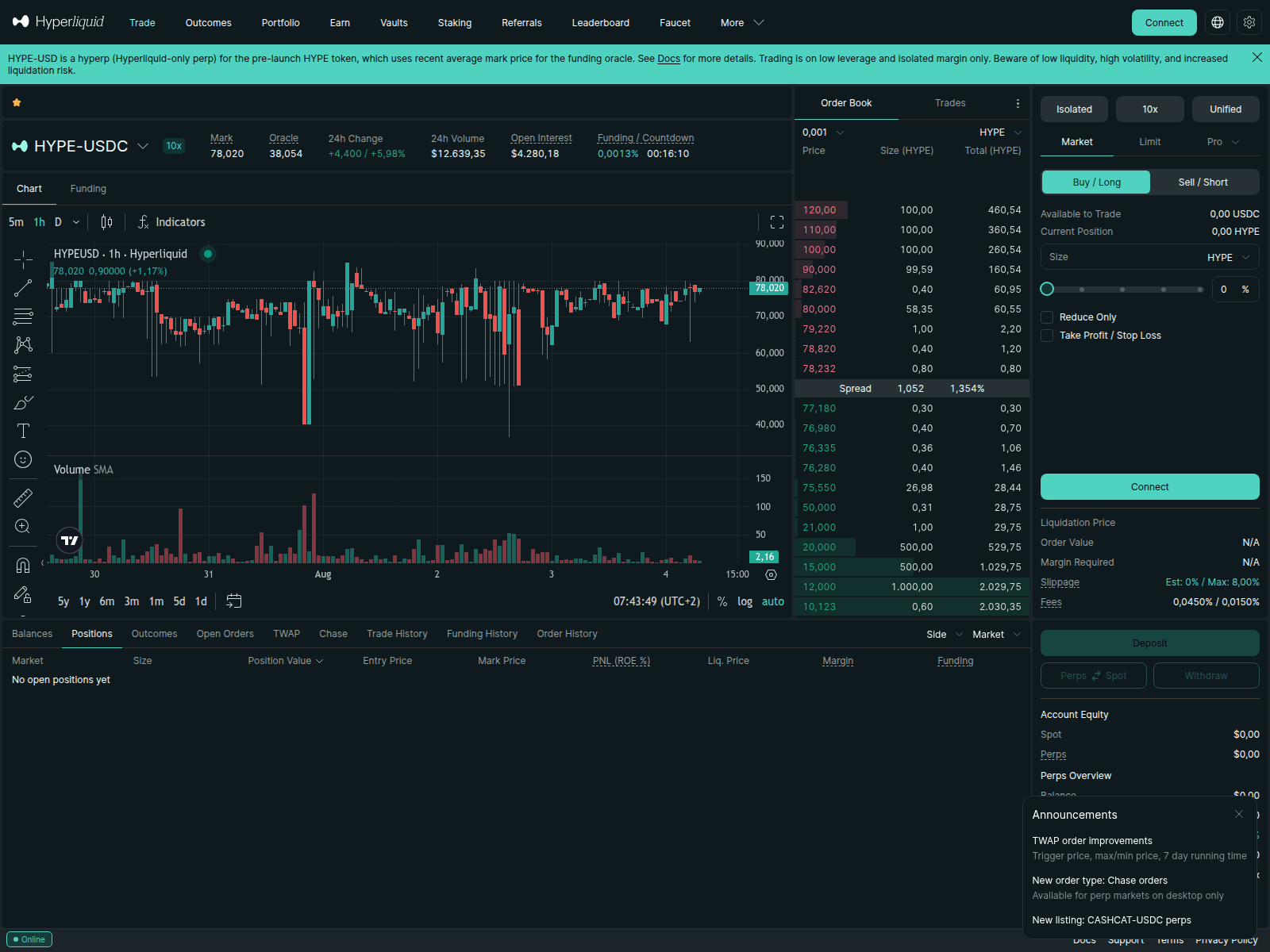Click the Connect button in order panel

tap(1150, 487)
